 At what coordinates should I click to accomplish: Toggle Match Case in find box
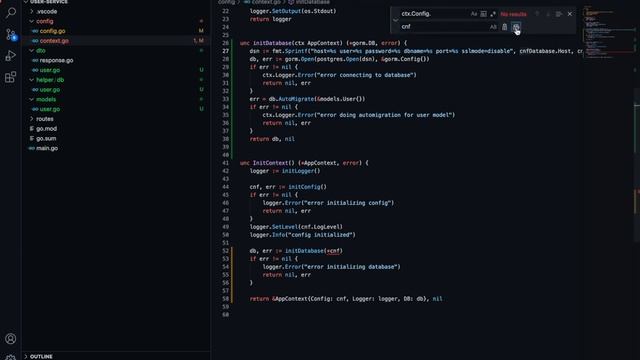point(474,14)
